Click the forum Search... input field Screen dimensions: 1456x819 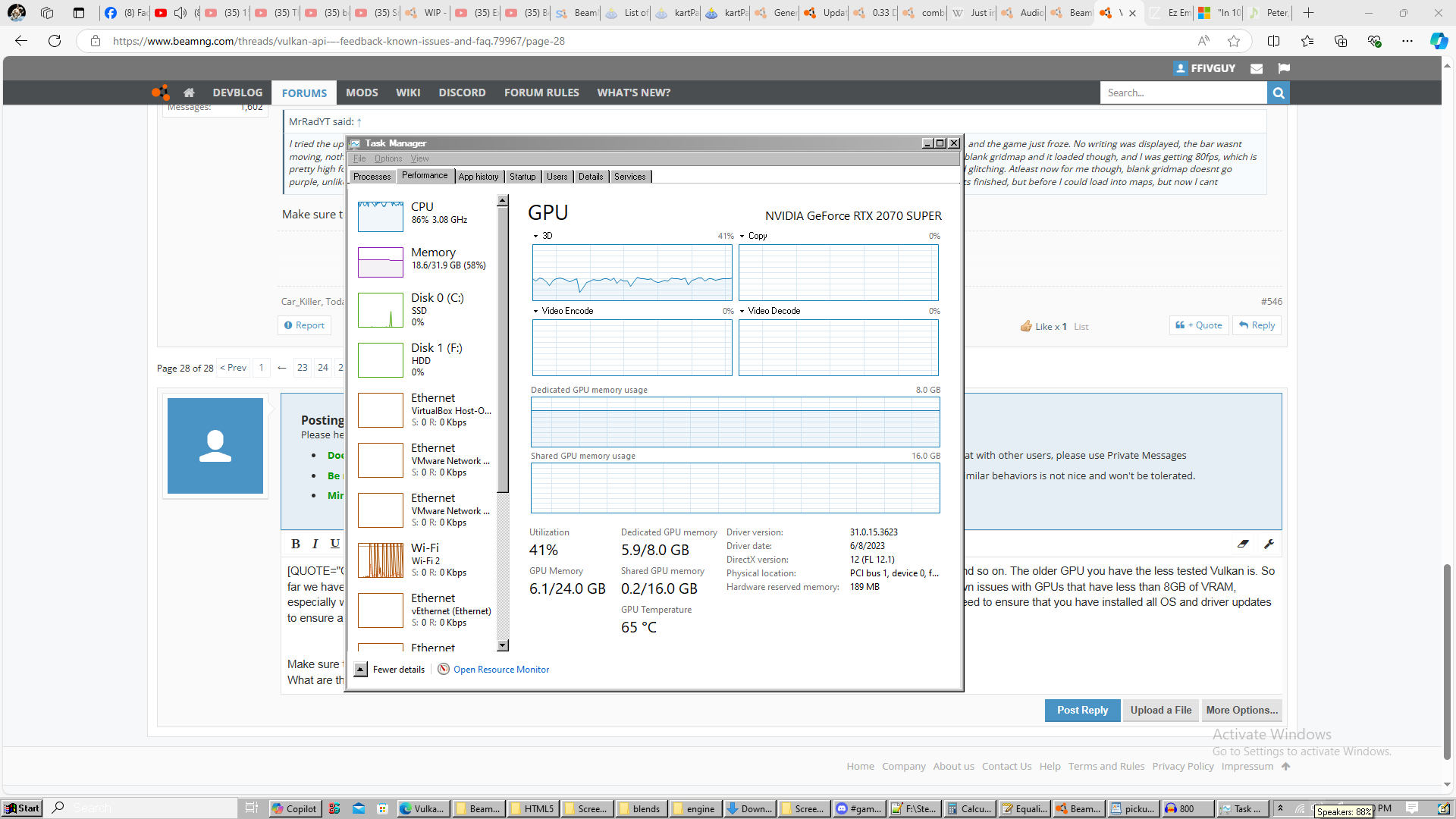coord(1183,93)
